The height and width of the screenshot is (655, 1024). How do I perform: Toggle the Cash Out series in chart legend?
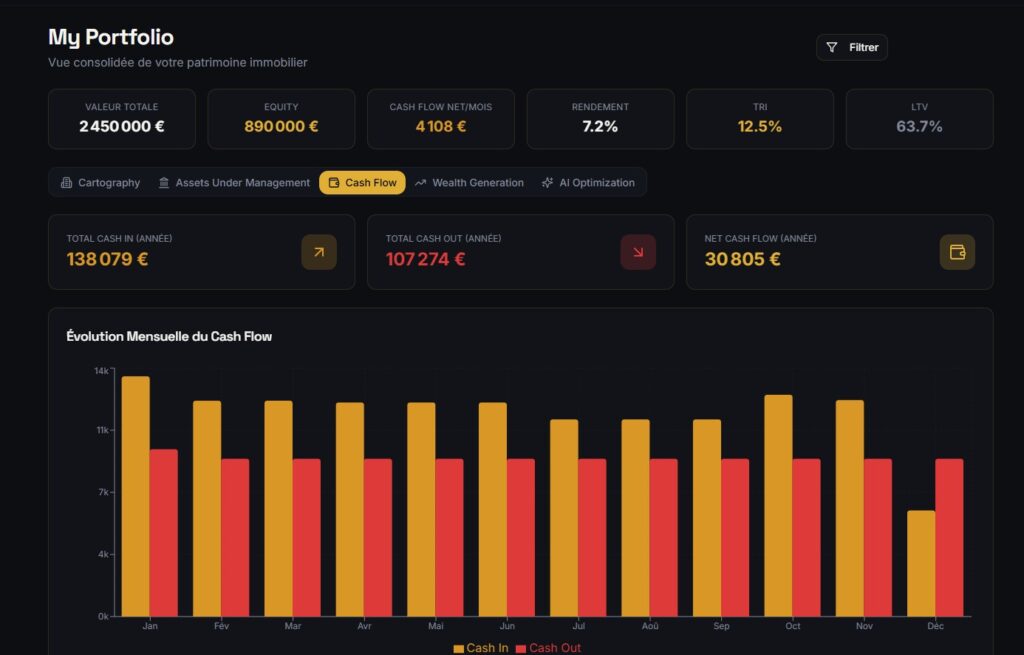(551, 647)
